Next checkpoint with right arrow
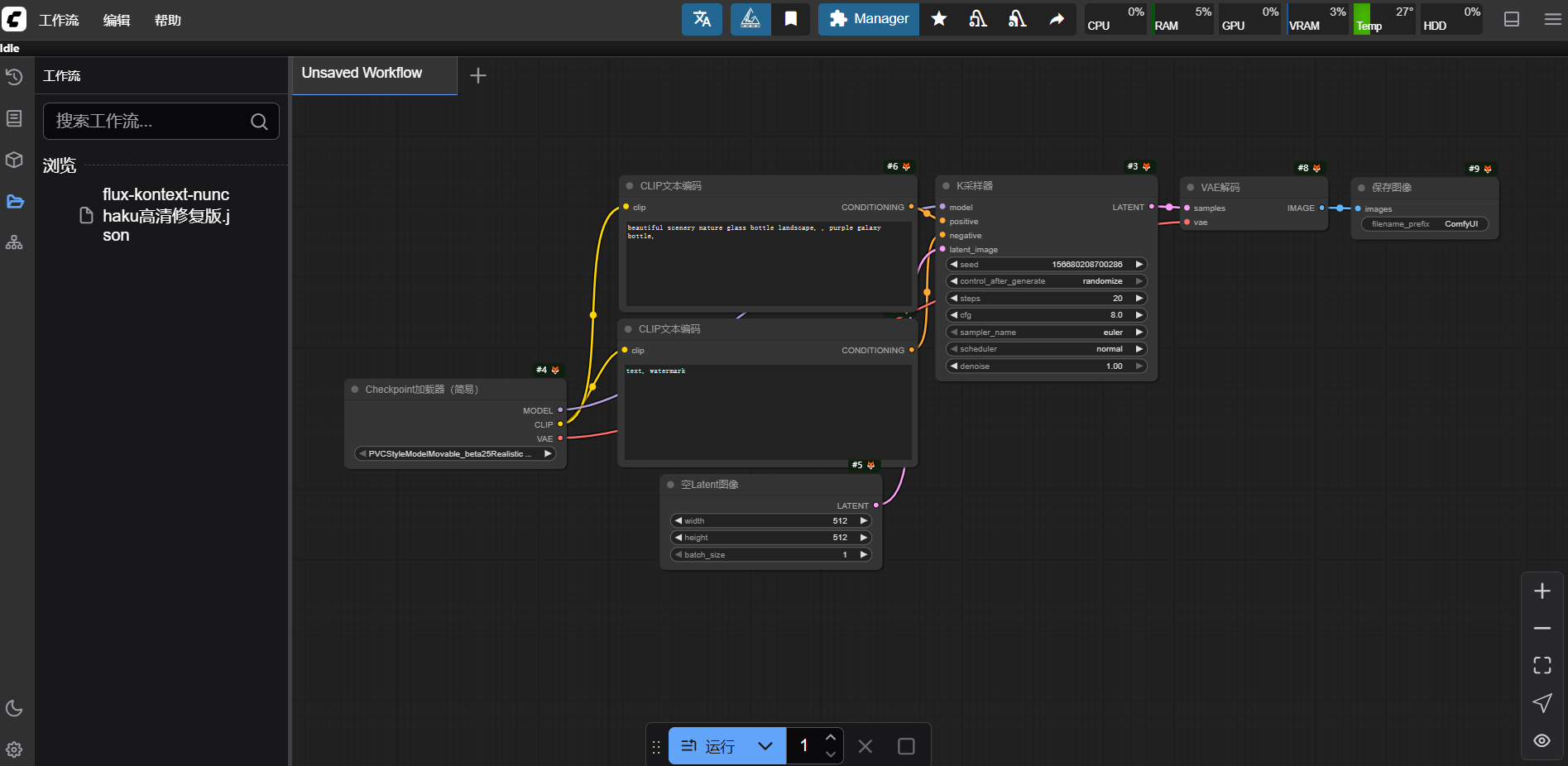 (547, 454)
